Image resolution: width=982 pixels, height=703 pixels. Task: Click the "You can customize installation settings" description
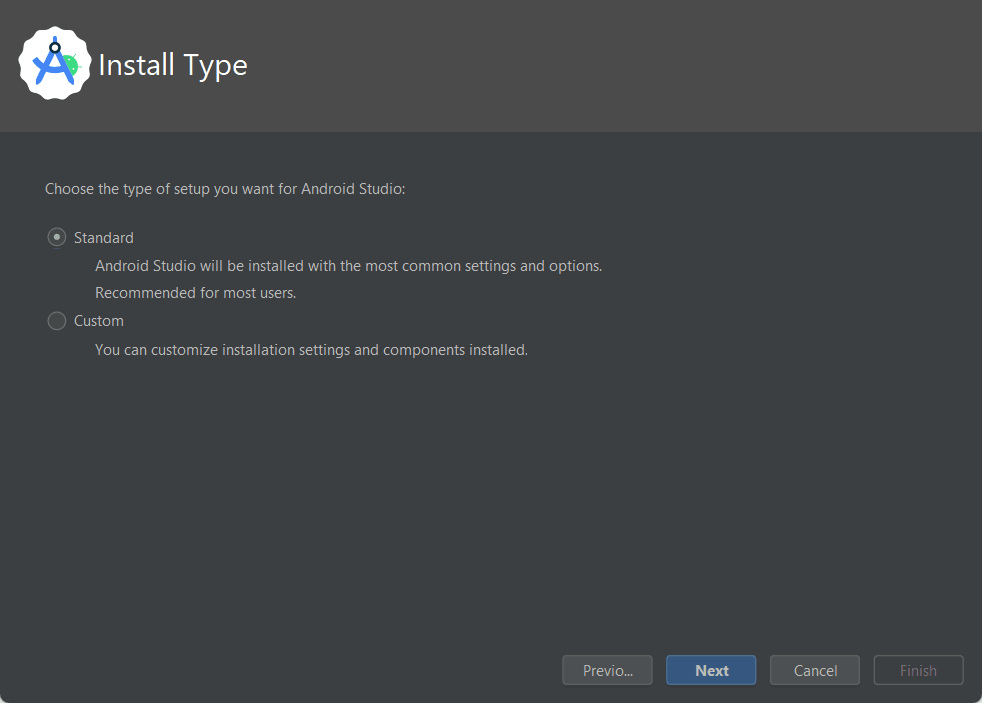311,350
